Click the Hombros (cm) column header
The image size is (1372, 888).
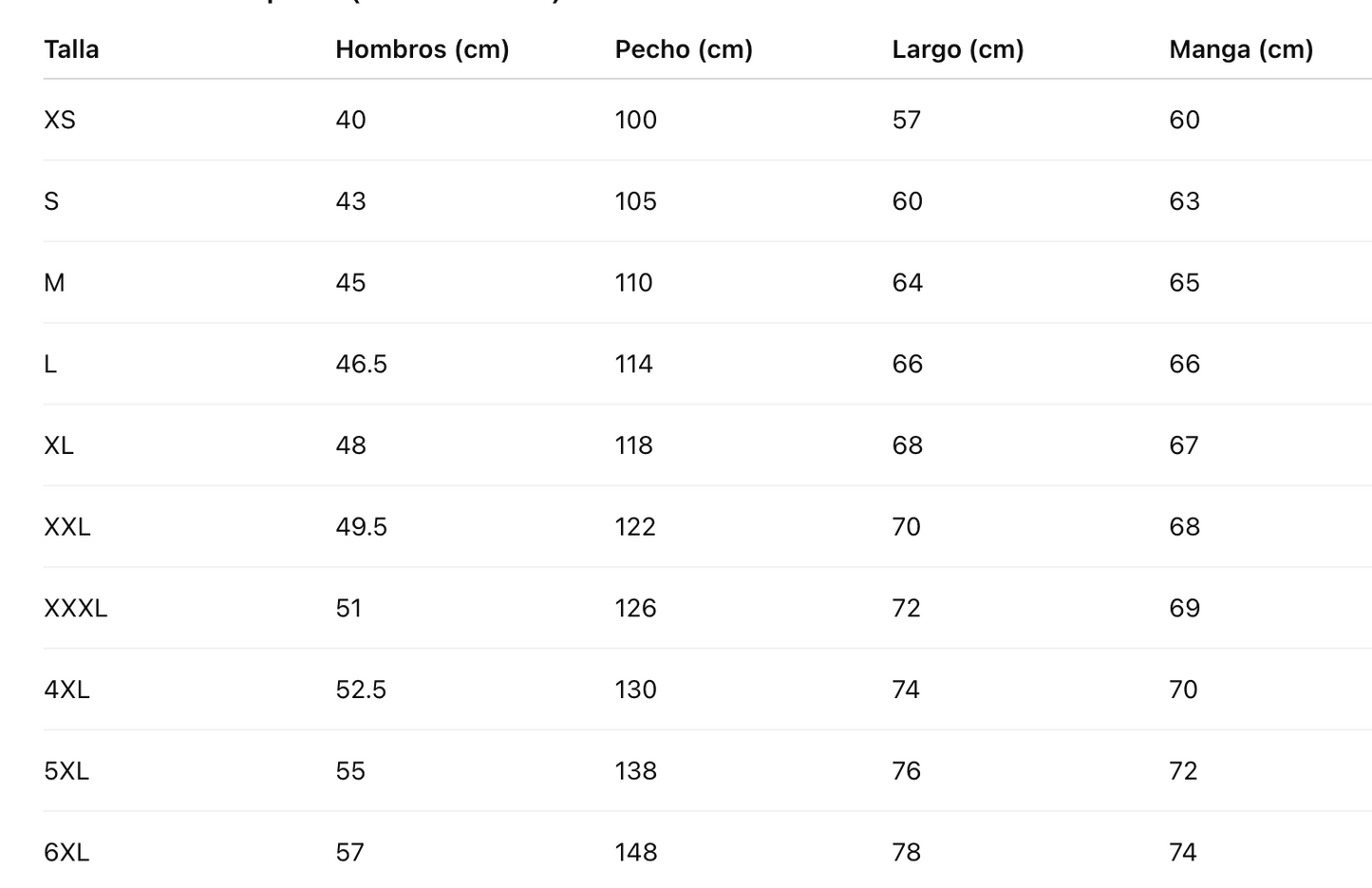point(422,49)
